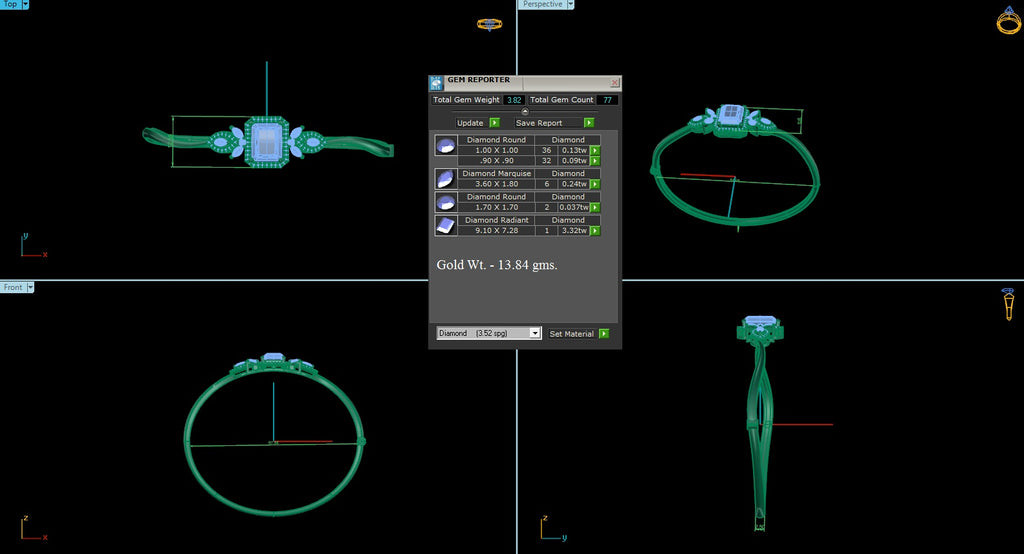Click the first Diamond Round gem icon

click(x=446, y=146)
